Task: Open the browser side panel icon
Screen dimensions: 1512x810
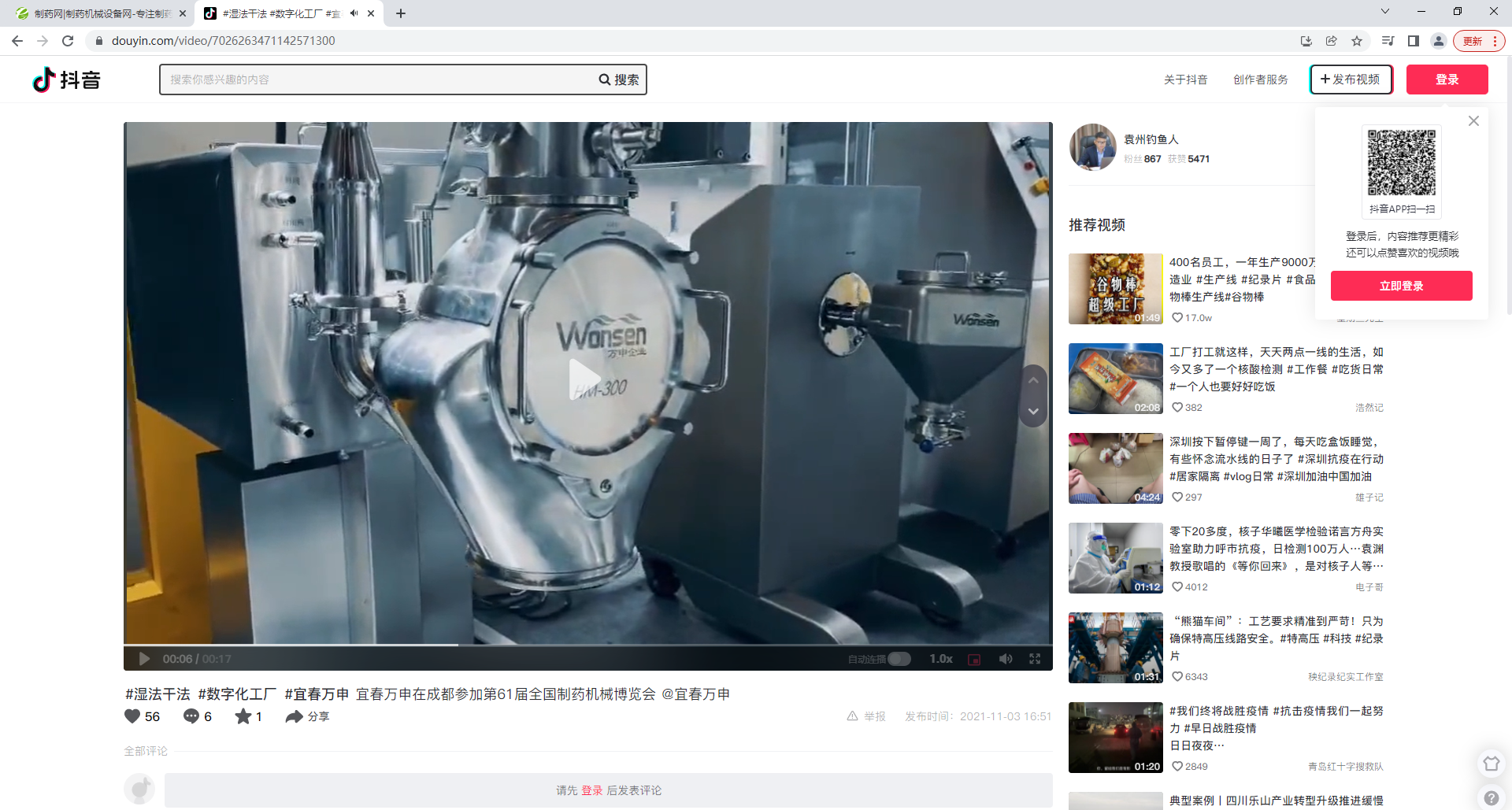Action: coord(1413,41)
